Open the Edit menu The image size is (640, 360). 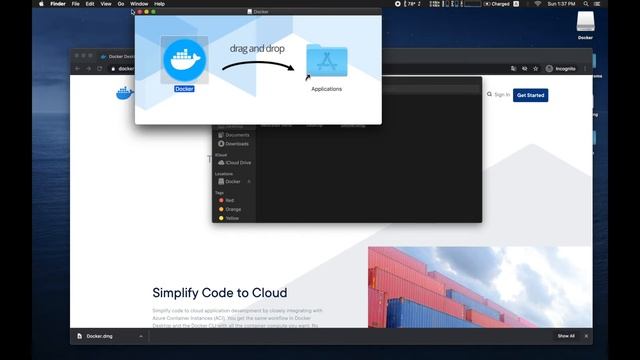coord(90,4)
